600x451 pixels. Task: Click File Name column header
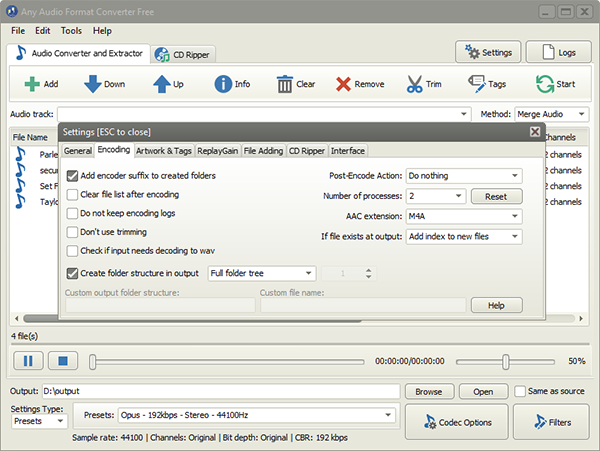point(30,137)
